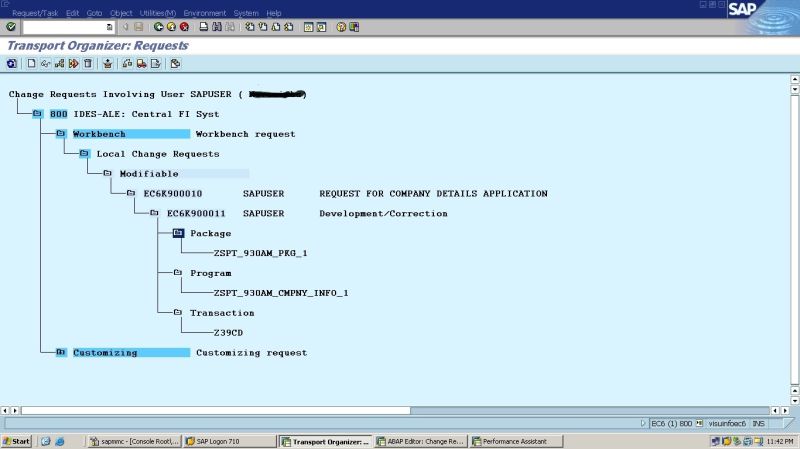800x449 pixels.
Task: Click the Windows Start button
Action: pos(16,441)
